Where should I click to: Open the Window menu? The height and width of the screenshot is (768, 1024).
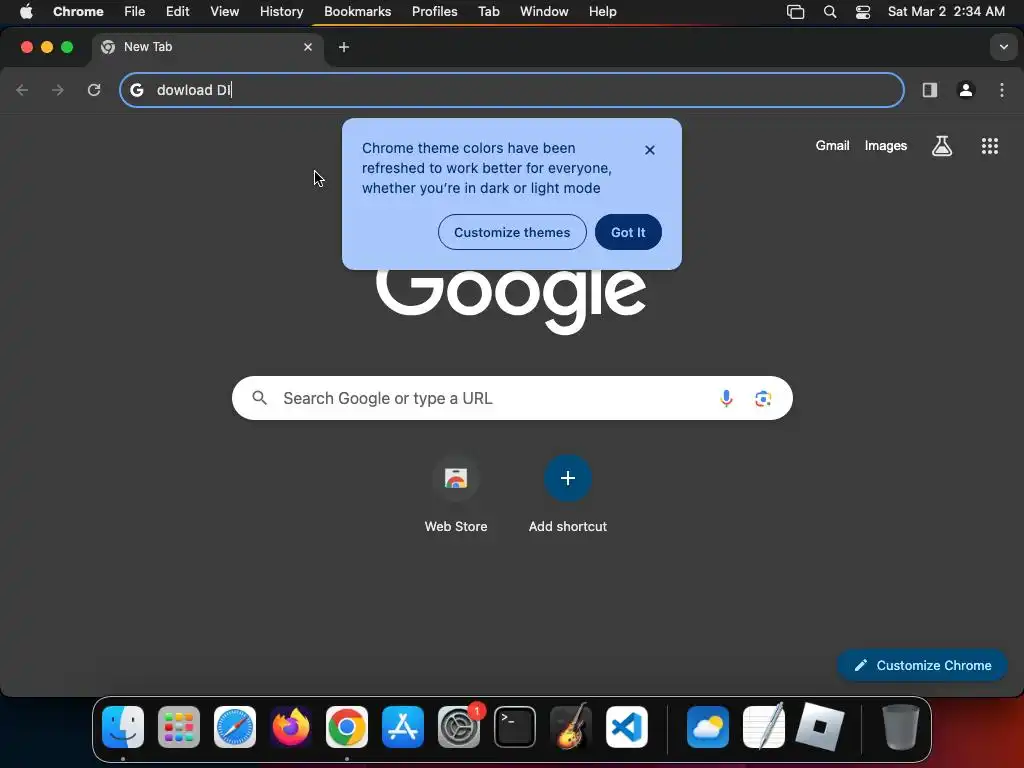[x=544, y=12]
